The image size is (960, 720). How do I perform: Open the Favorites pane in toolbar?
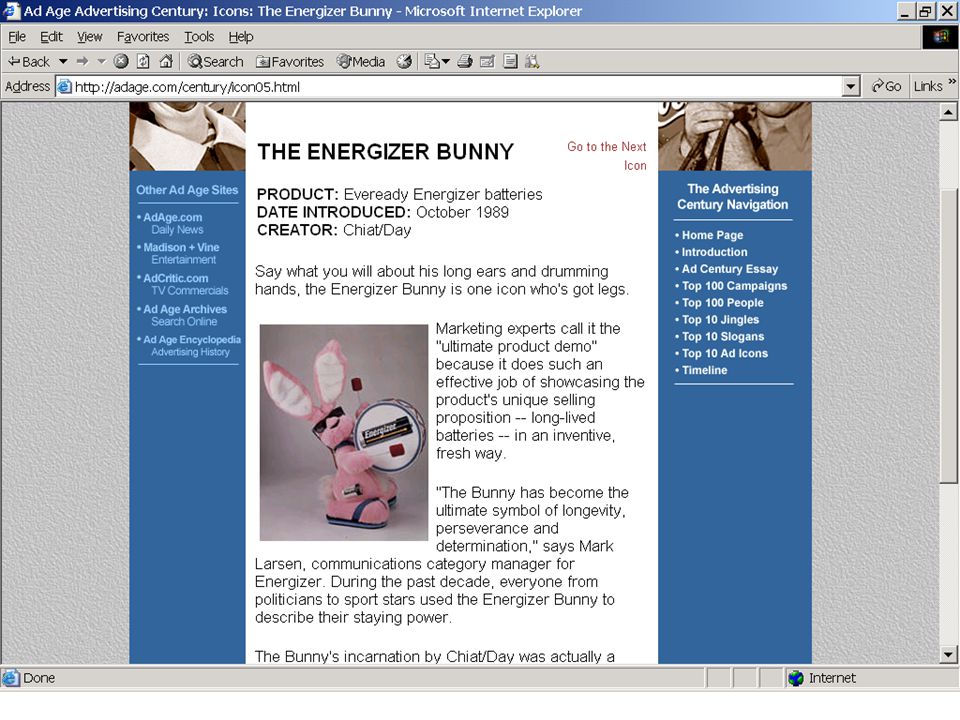(x=290, y=61)
